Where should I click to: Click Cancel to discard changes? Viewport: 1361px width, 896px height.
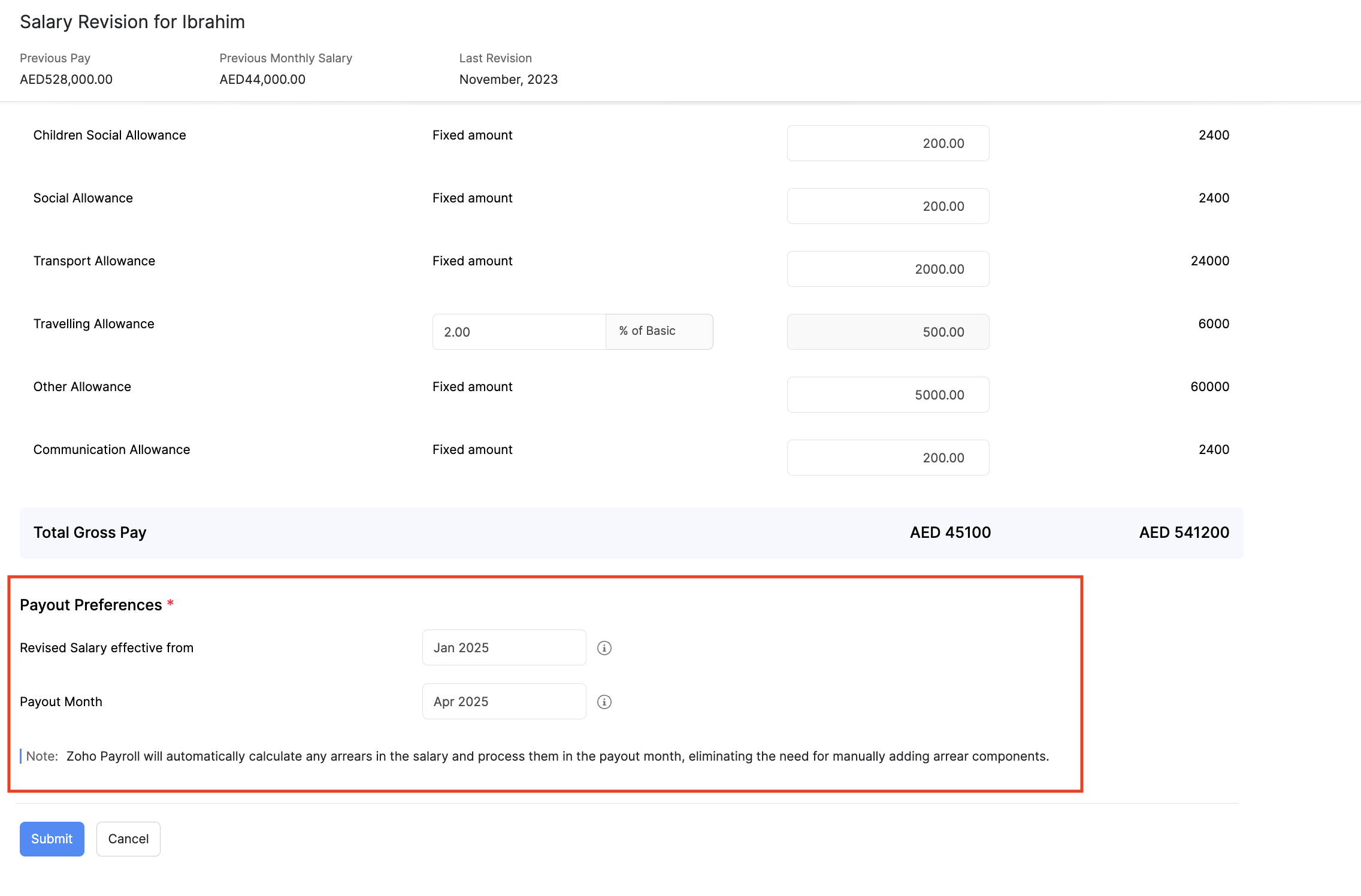[128, 839]
